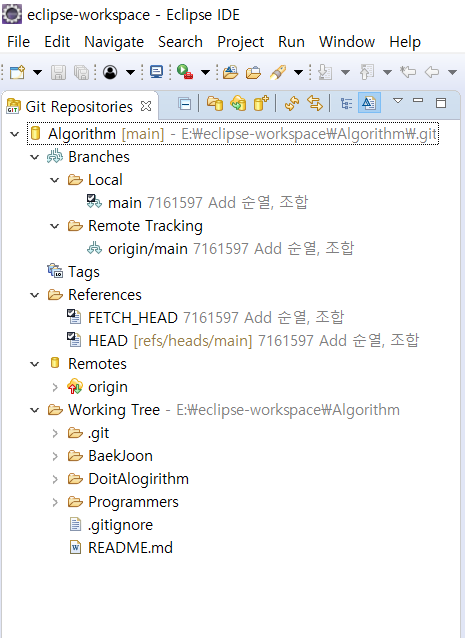Select the local main branch row

point(197,203)
